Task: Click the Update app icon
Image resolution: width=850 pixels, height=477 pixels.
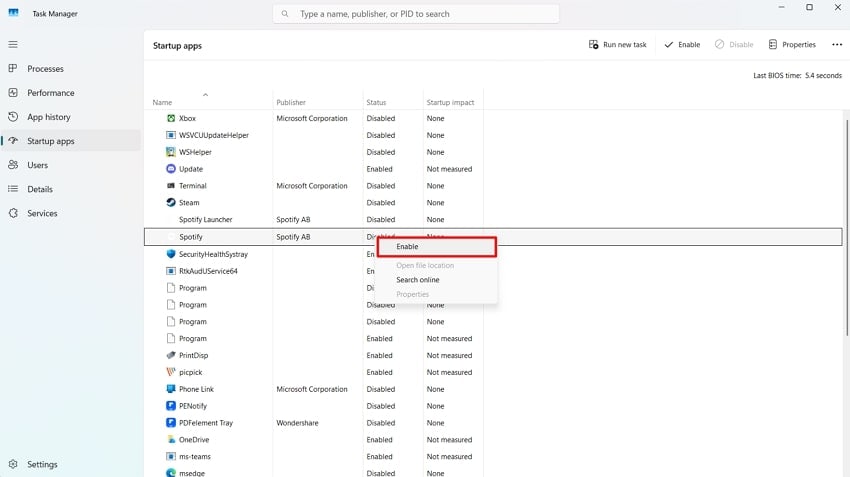Action: click(171, 169)
